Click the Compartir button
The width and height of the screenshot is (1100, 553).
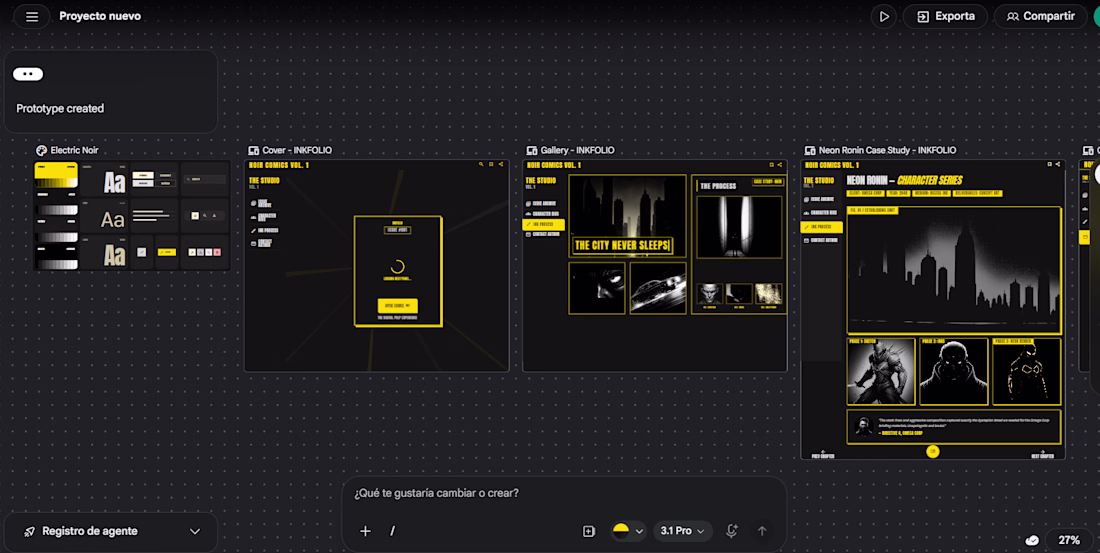(1040, 16)
